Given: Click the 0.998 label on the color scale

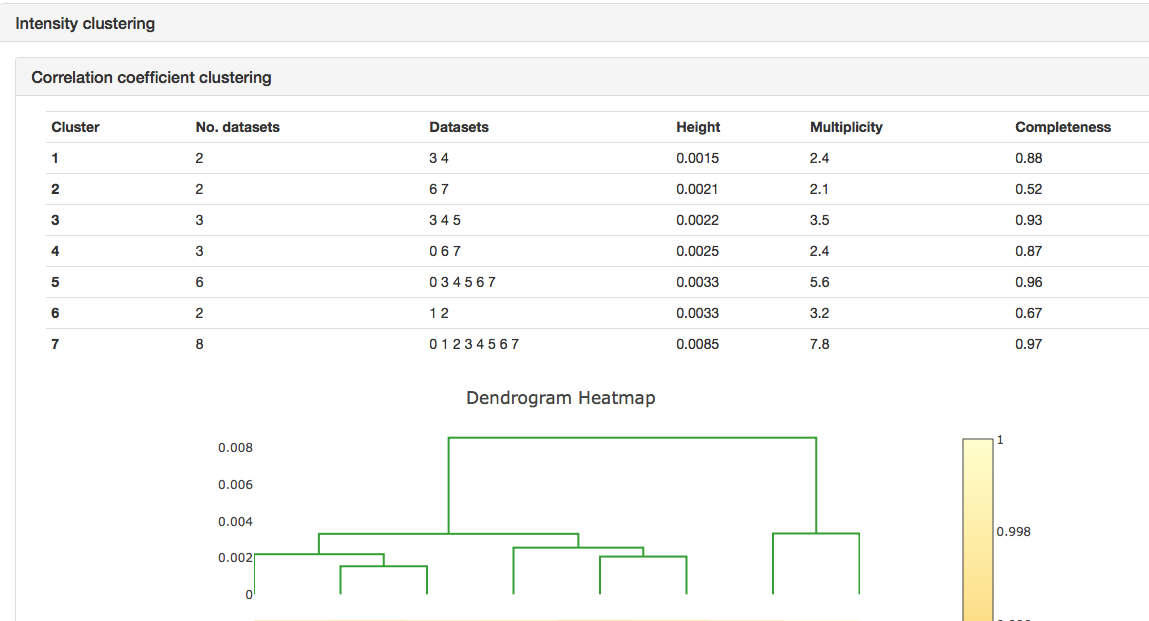Looking at the screenshot, I should [1013, 531].
